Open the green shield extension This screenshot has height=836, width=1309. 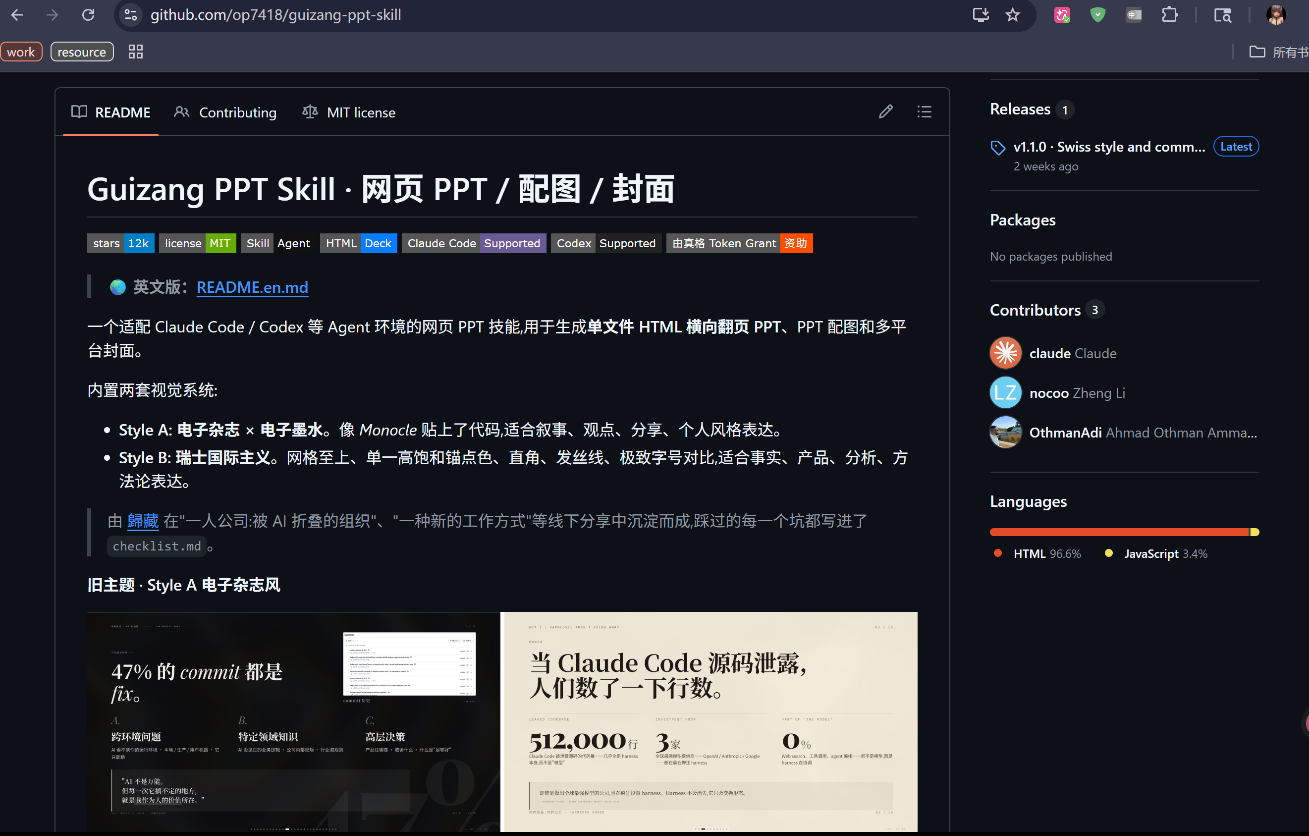pos(1098,15)
